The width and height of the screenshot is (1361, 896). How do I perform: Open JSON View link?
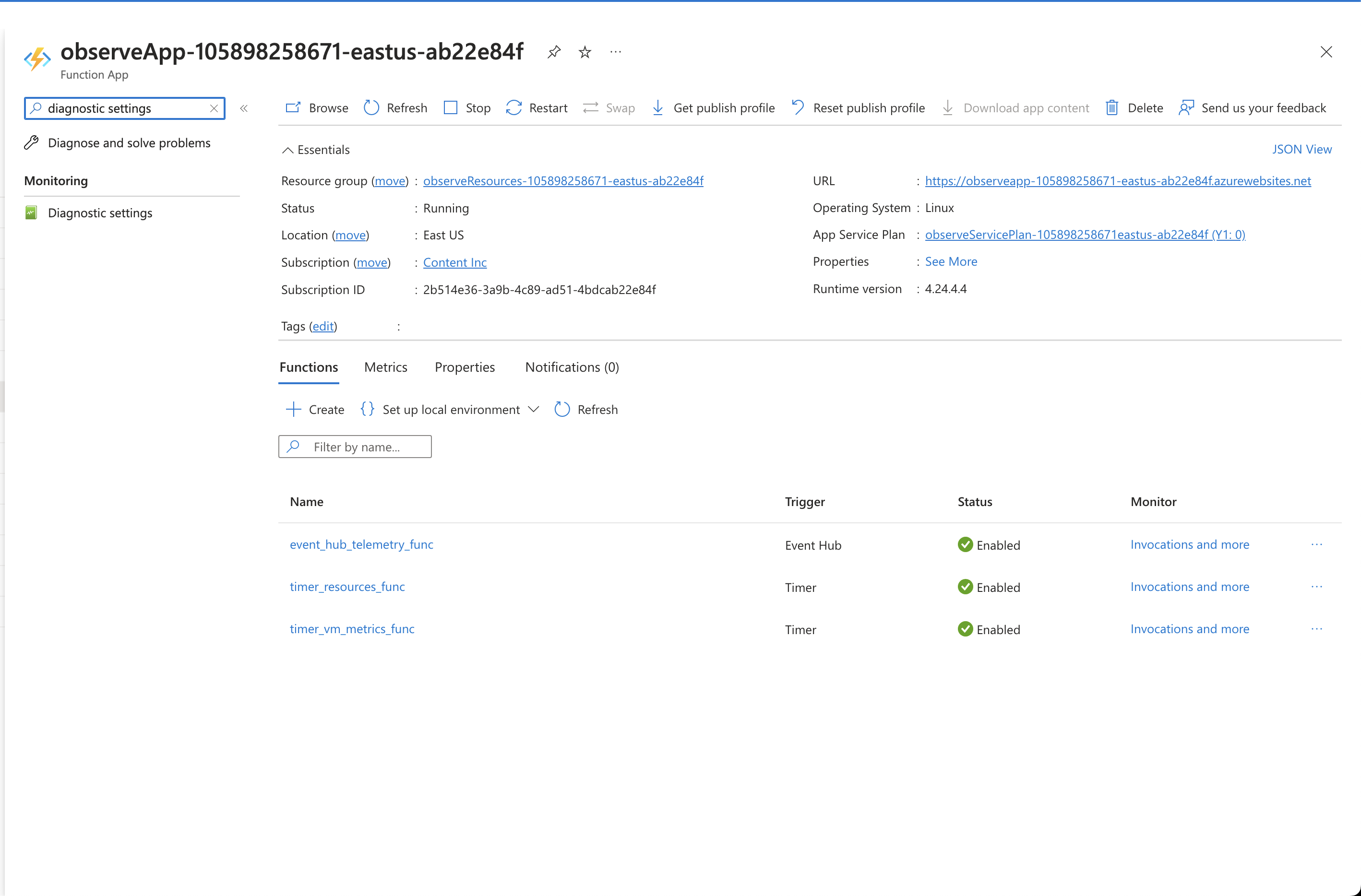[1301, 149]
